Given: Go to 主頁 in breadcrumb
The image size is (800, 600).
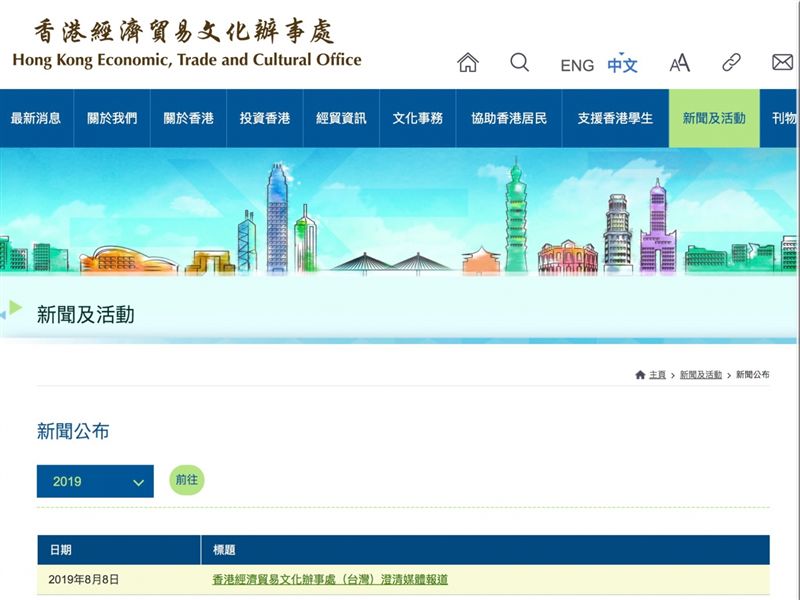Looking at the screenshot, I should click(x=657, y=375).
